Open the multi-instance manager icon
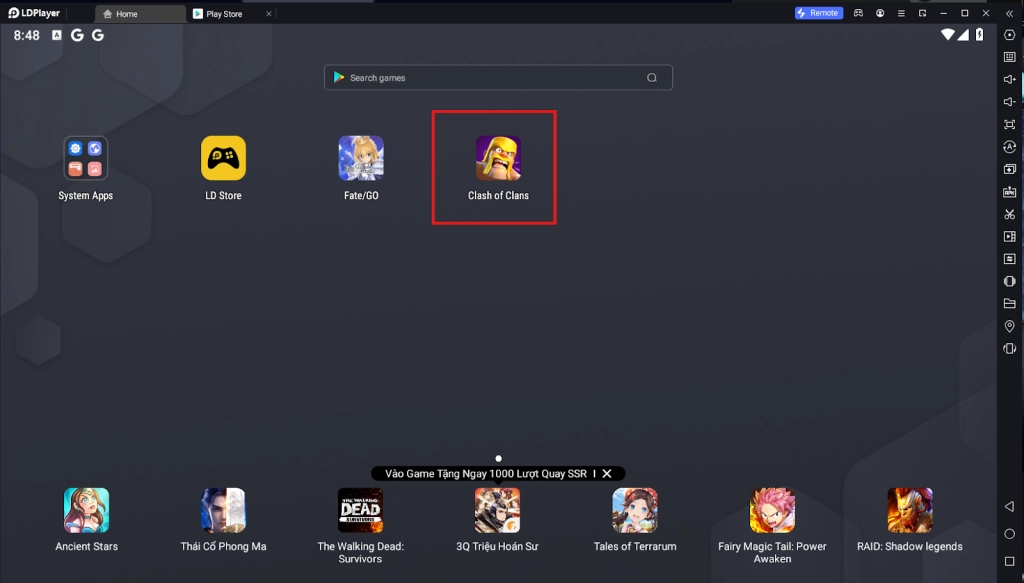Screen dimensions: 1024x583 (1010, 169)
